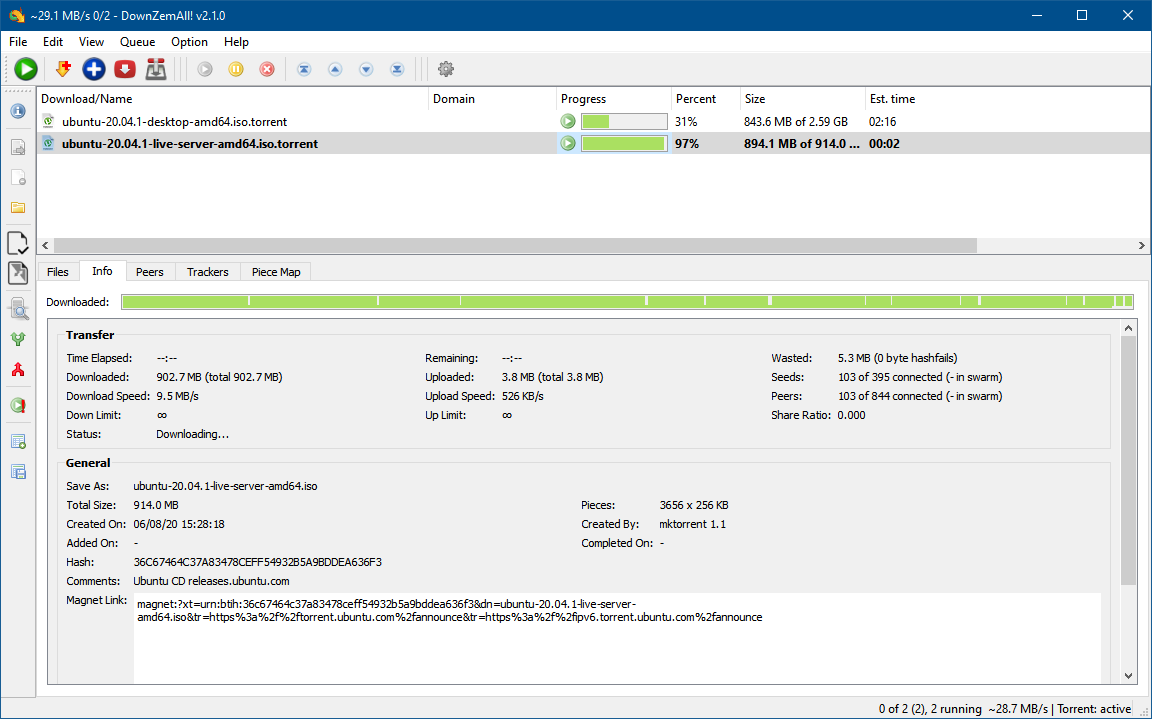This screenshot has height=719, width=1152.
Task: Click inside the Magnet Link text box
Action: coord(617,637)
